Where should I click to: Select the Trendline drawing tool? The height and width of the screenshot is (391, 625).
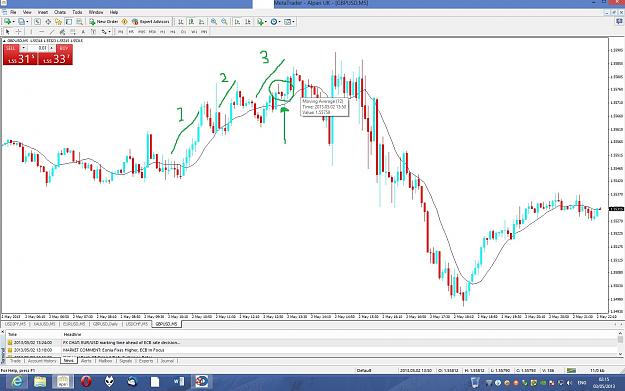[x=52, y=31]
